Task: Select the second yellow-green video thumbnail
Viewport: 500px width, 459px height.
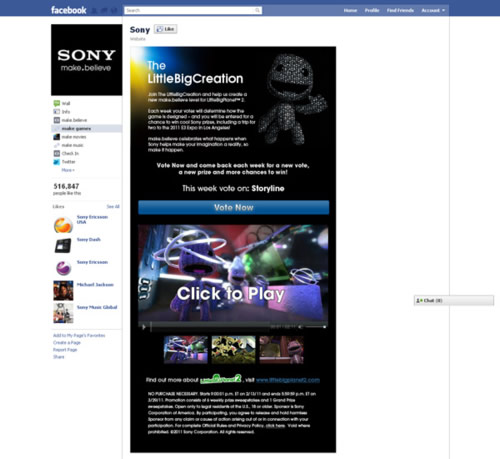Action: point(233,349)
